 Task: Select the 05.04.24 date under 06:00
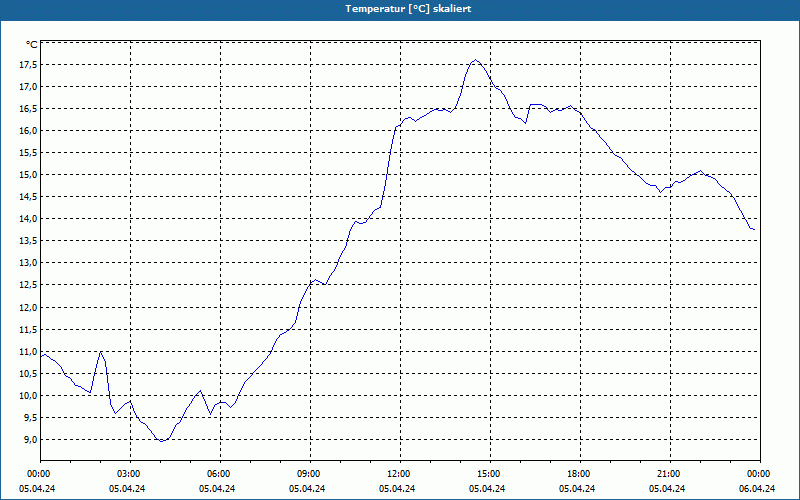coord(217,488)
